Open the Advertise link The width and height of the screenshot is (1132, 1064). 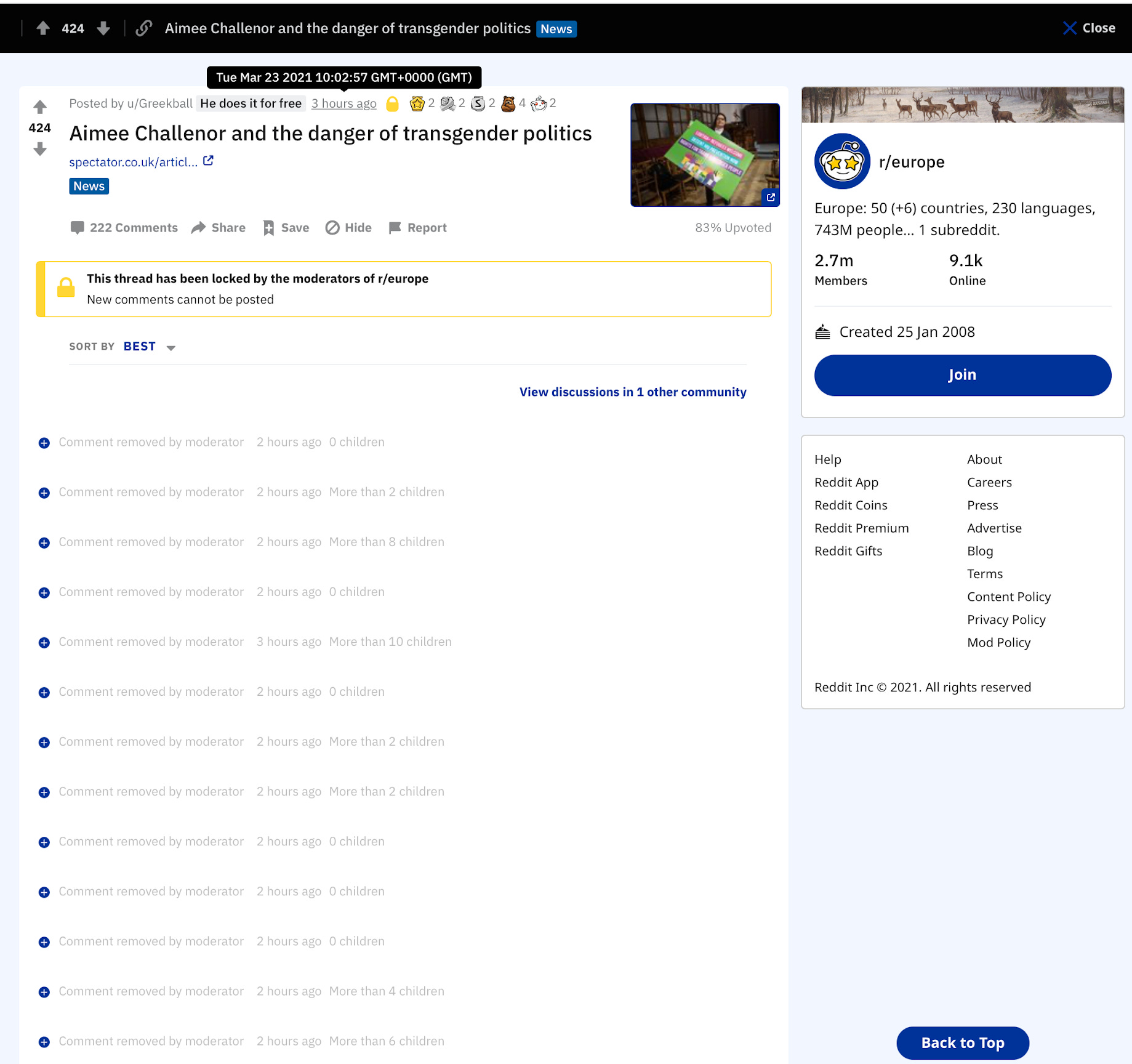pos(994,528)
